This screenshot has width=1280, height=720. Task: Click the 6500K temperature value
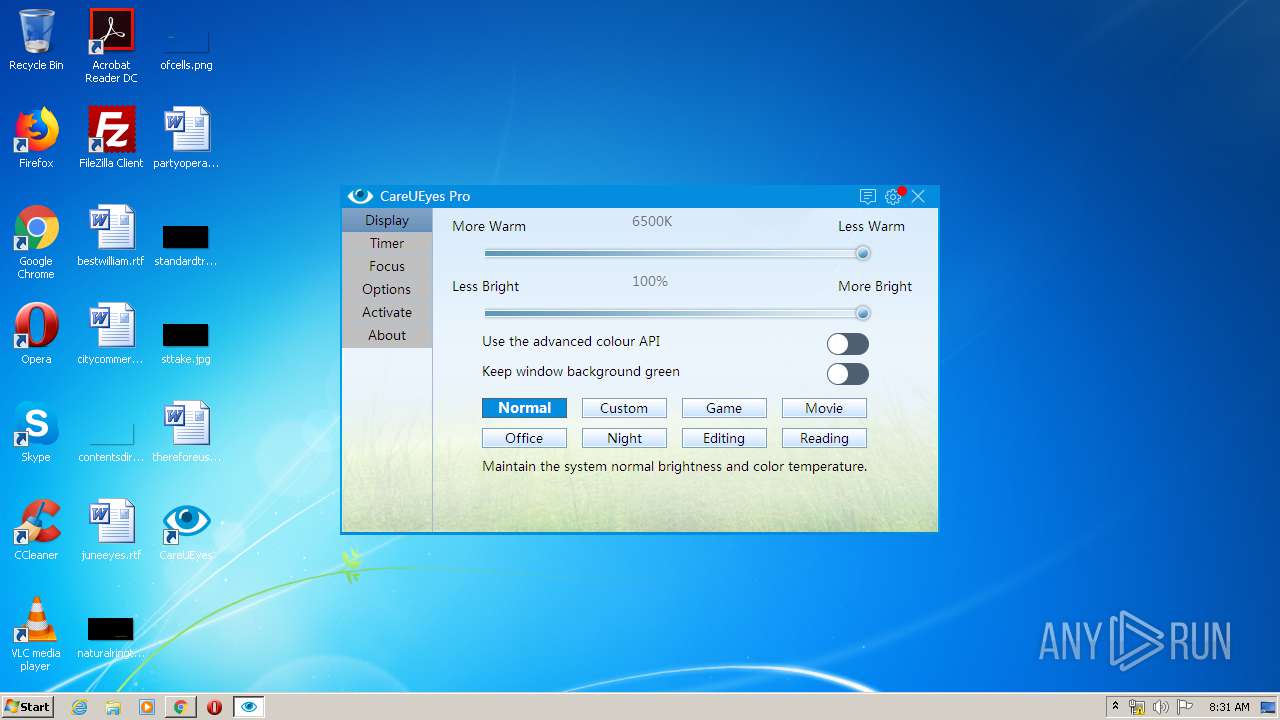tap(652, 221)
